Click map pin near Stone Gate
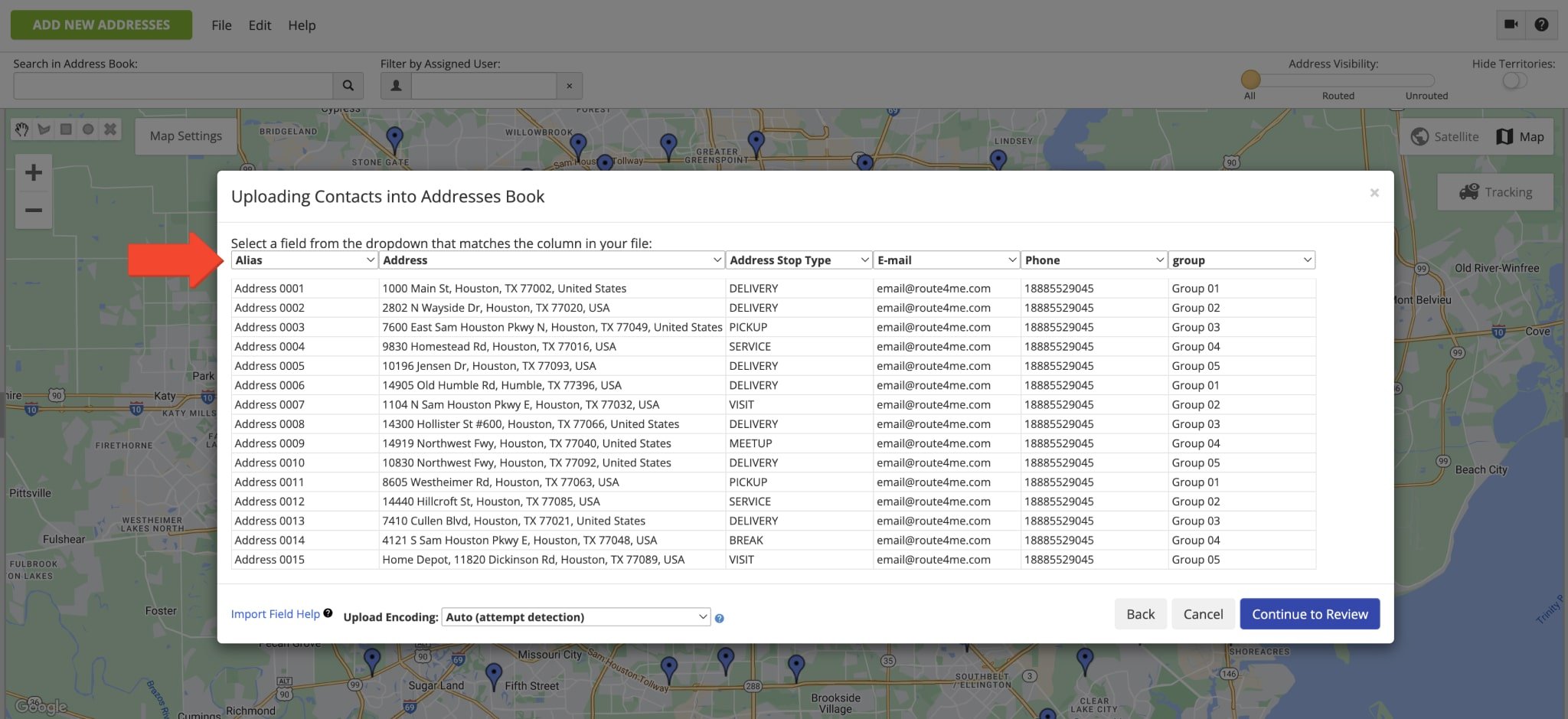This screenshot has width=1568, height=719. click(x=394, y=141)
